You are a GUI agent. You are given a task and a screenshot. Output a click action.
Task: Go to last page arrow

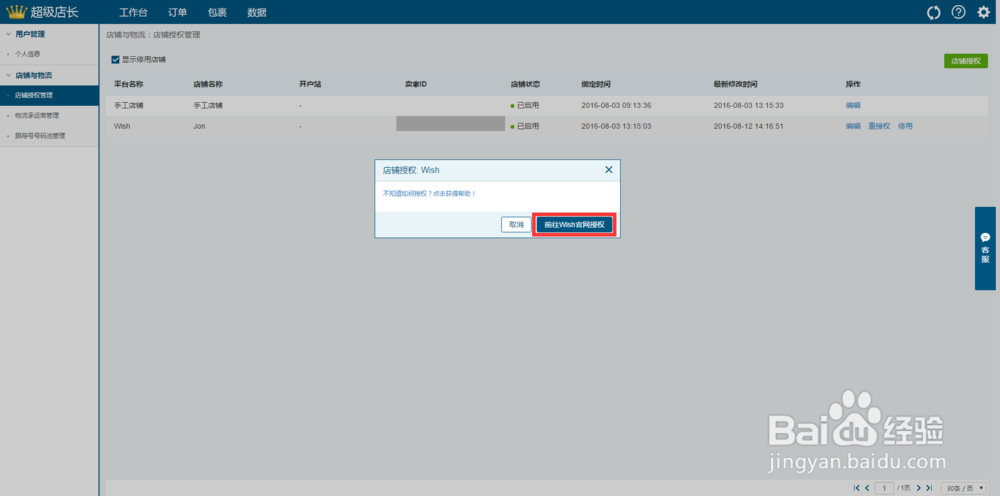point(929,488)
